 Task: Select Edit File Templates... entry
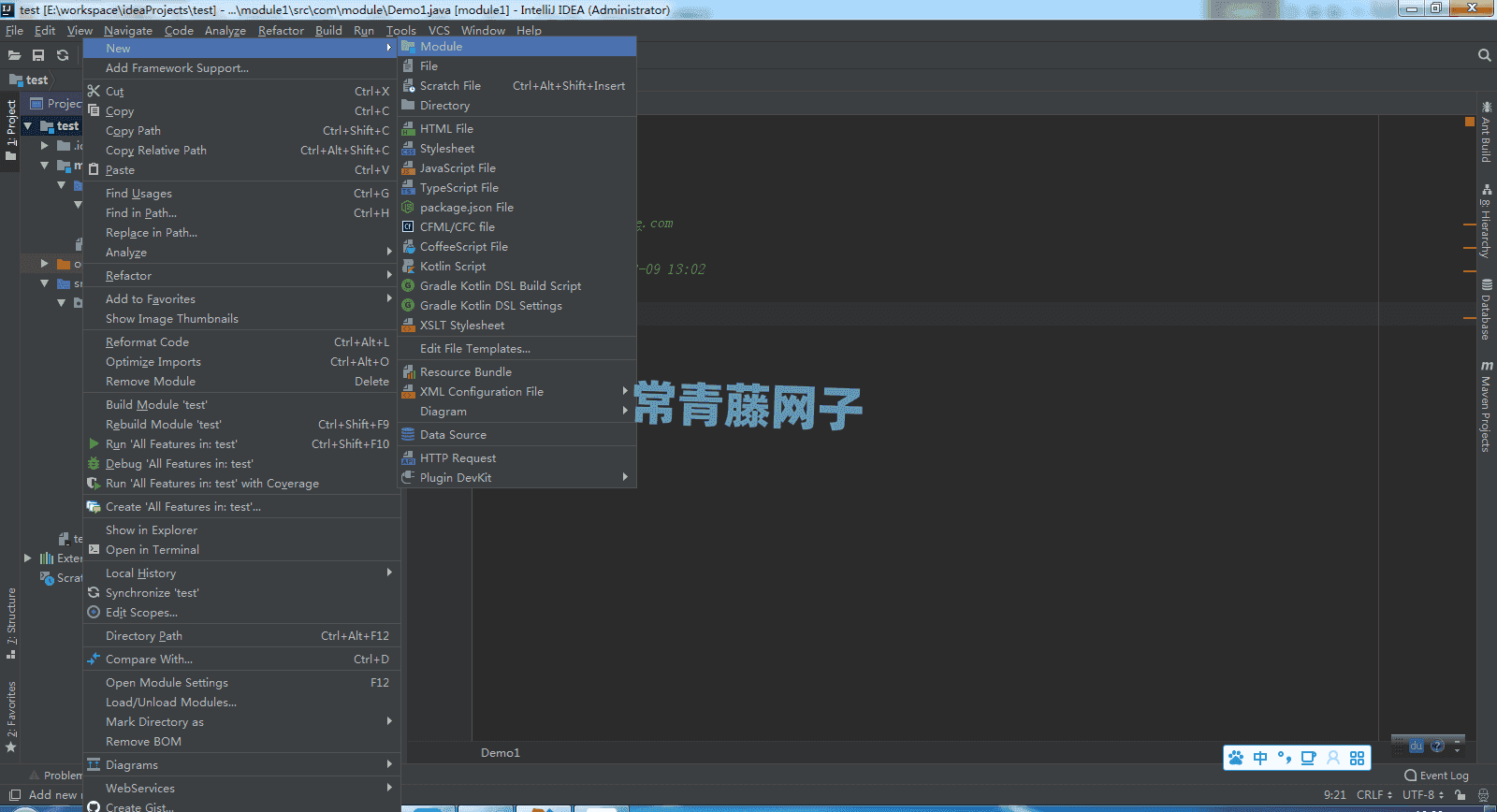click(x=517, y=348)
